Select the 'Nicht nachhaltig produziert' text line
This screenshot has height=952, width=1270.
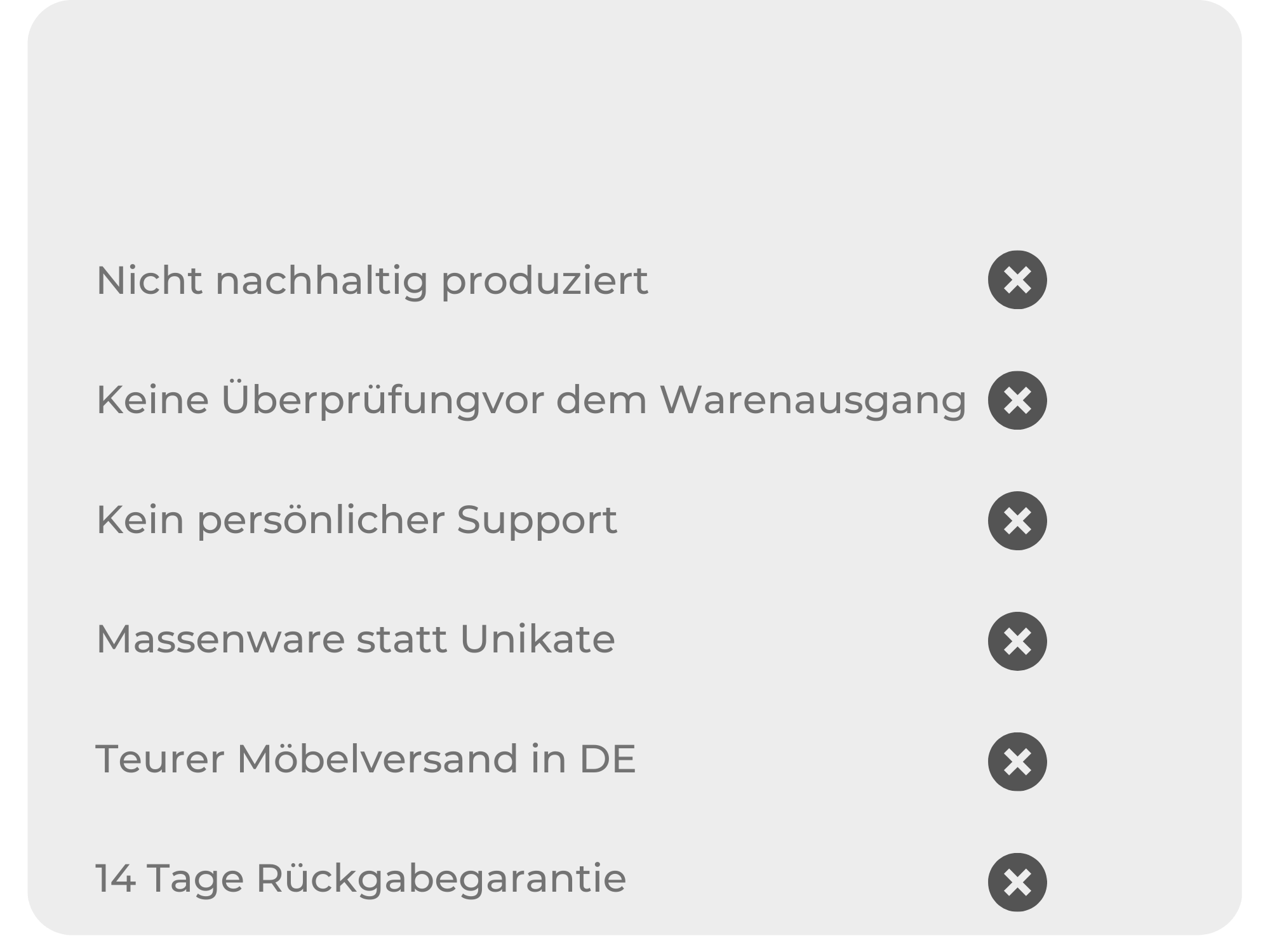(x=372, y=281)
